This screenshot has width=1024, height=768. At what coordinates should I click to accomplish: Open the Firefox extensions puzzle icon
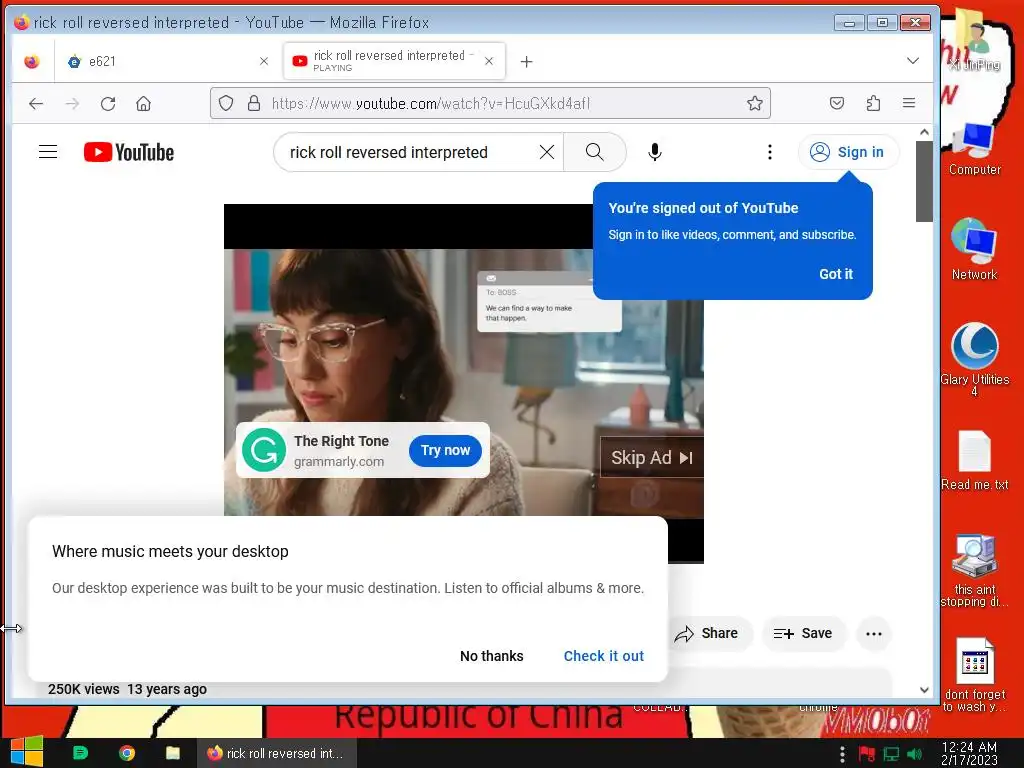(x=873, y=103)
